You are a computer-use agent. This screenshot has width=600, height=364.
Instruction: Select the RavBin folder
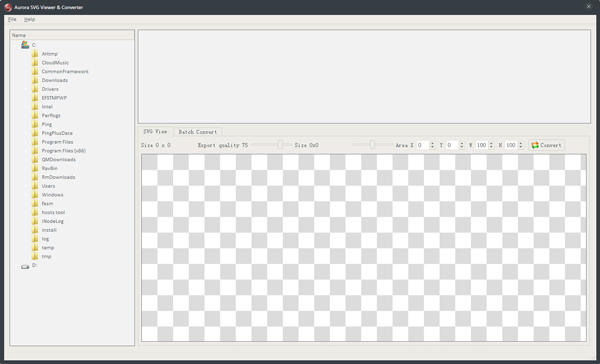[x=50, y=168]
